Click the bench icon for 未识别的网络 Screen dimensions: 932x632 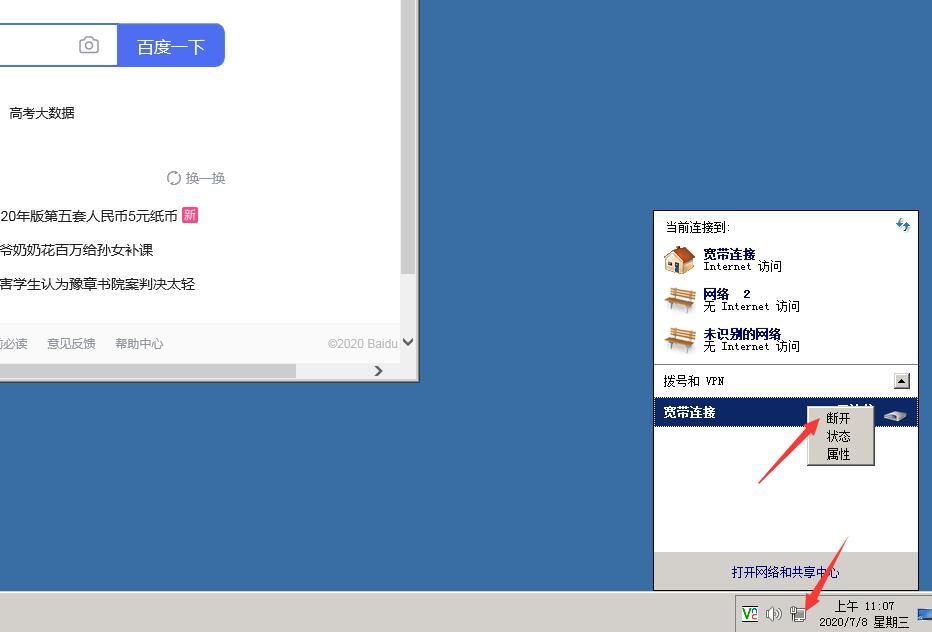679,340
